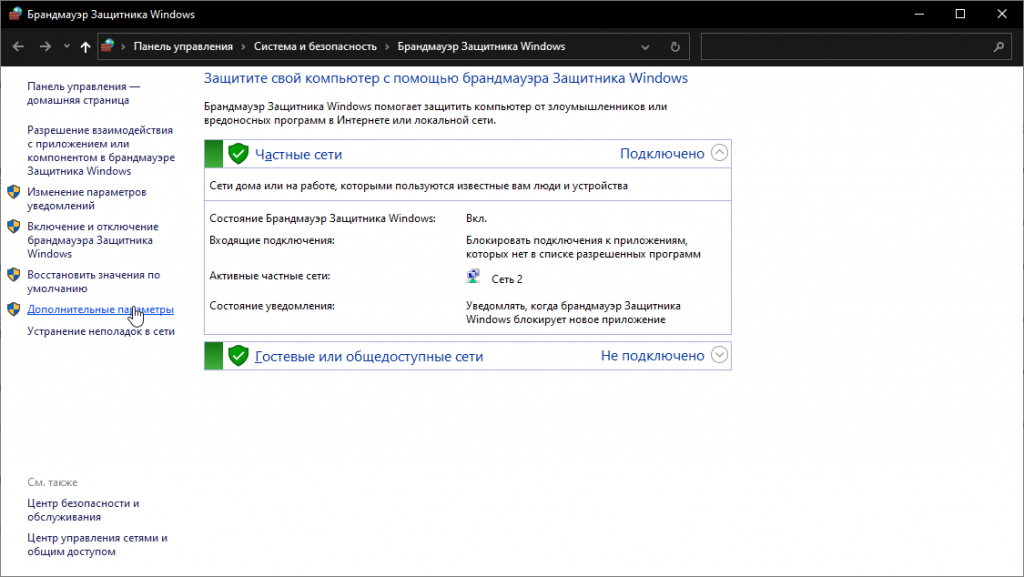1024x577 pixels.
Task: Go forward with the navigation arrow
Action: coord(45,46)
